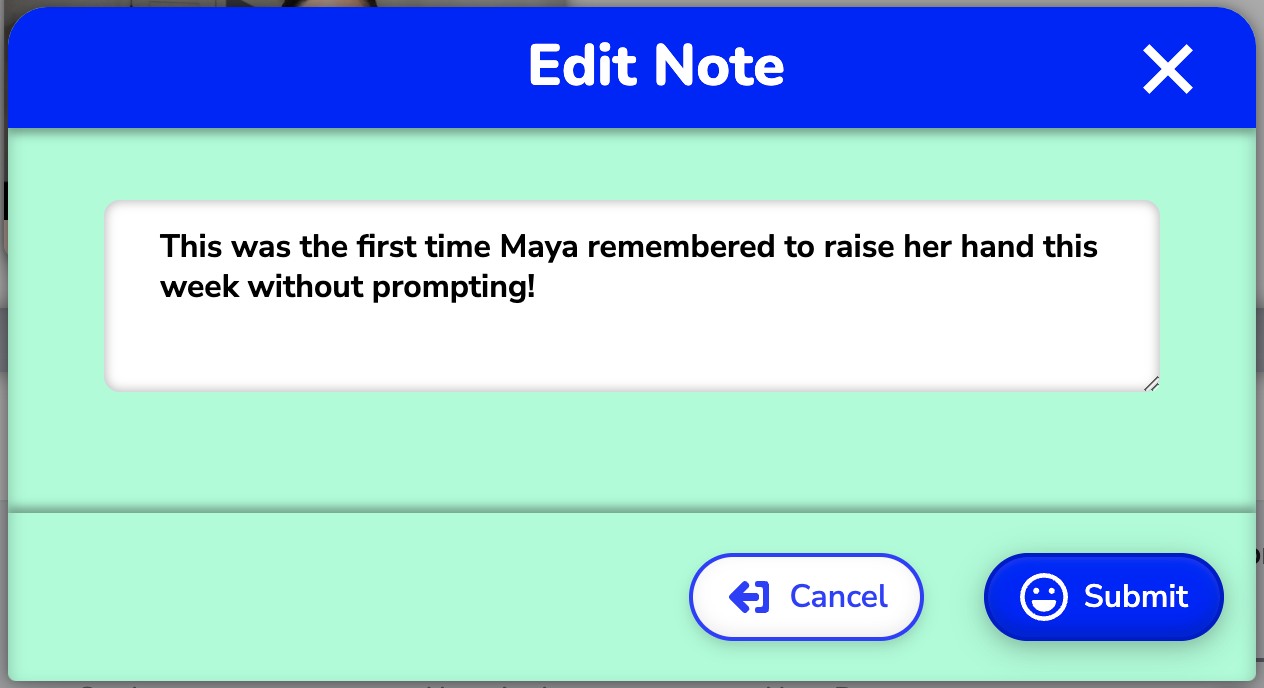The width and height of the screenshot is (1264, 688).
Task: Click the words "first time" in the note
Action: coord(424,246)
